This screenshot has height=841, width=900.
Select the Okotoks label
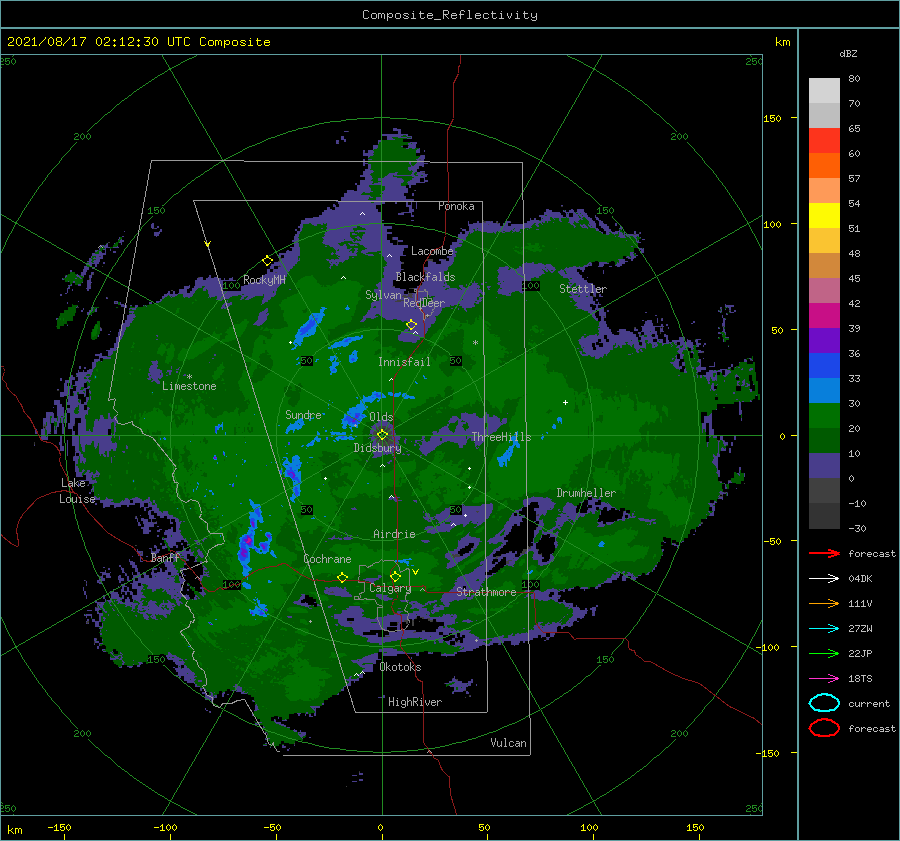(400, 667)
